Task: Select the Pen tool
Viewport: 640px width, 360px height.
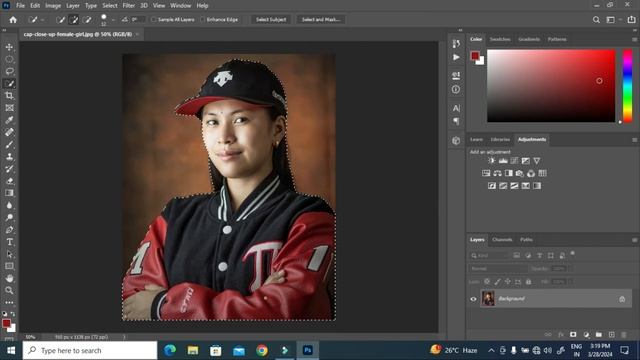Action: tap(9, 230)
